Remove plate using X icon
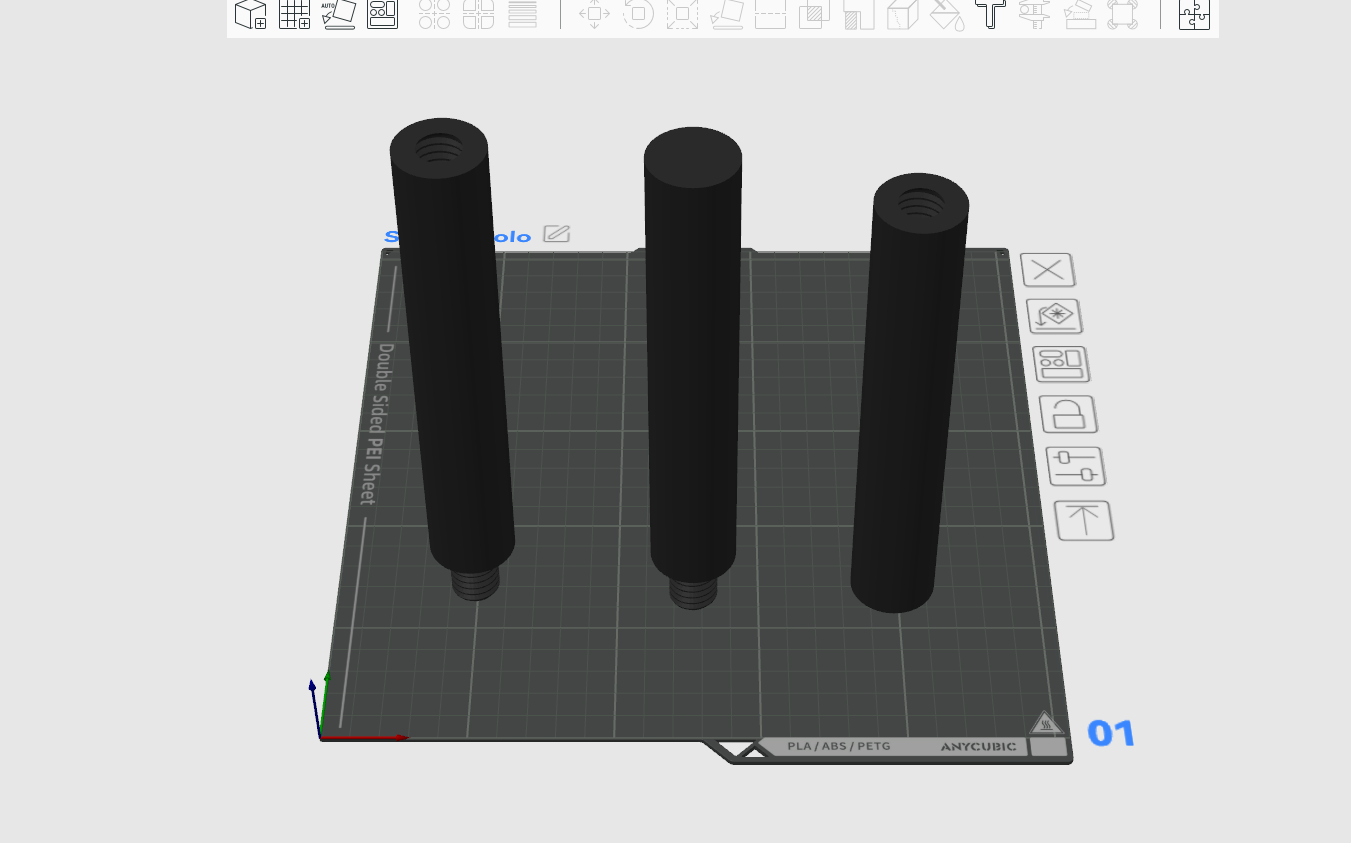Screen dimensions: 1351x843 tap(1048, 270)
